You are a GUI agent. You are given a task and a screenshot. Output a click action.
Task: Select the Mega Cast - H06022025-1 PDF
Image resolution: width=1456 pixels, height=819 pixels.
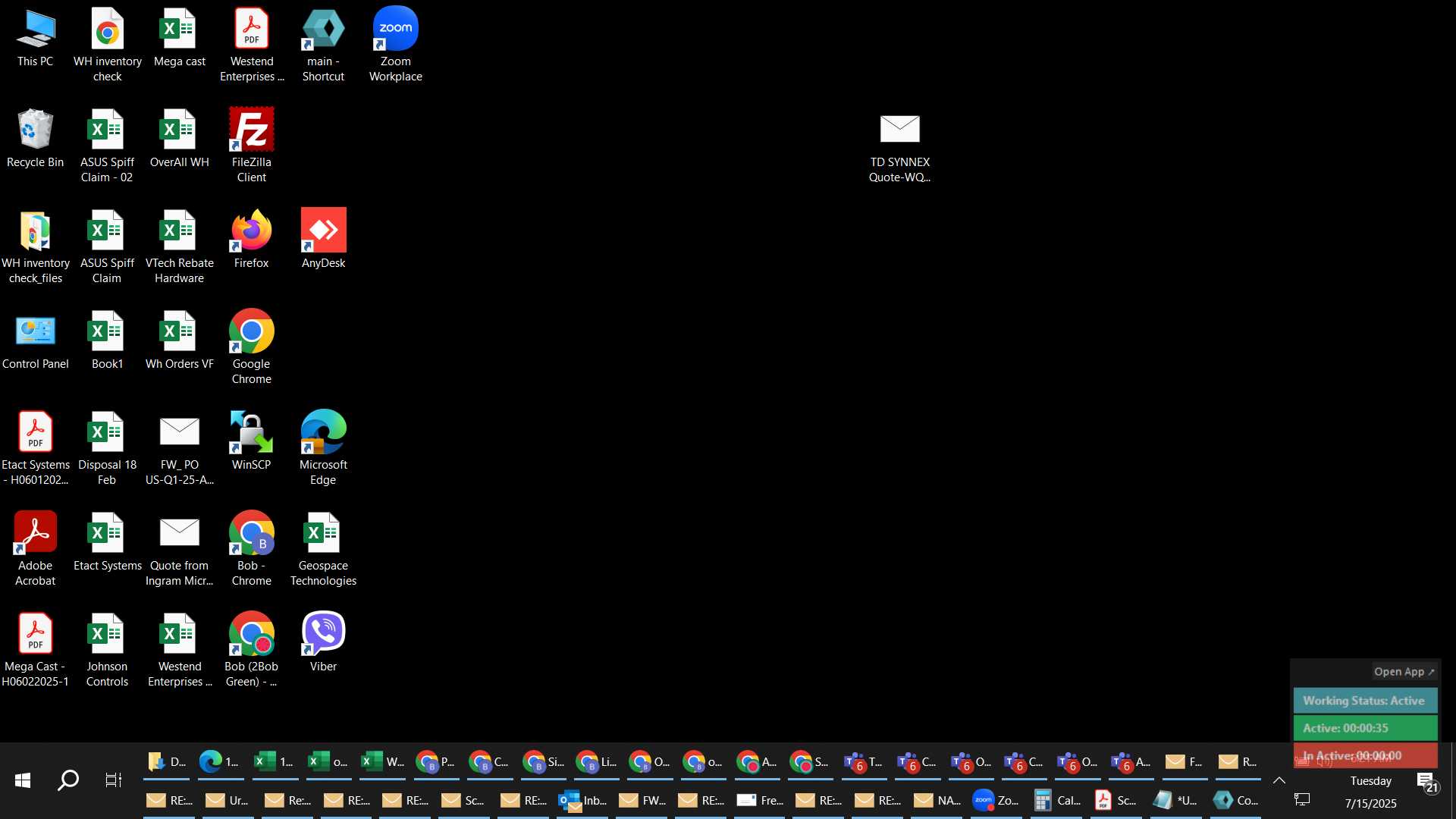(36, 650)
